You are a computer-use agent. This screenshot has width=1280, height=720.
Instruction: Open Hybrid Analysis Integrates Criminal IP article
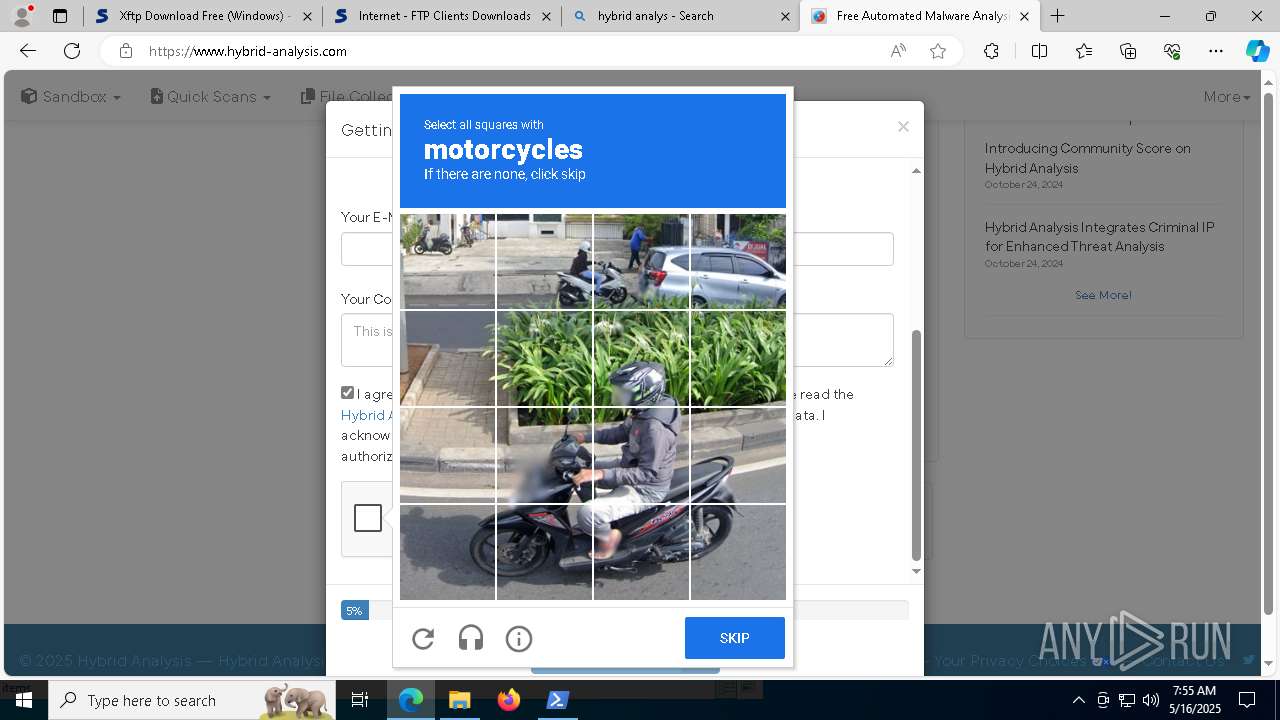pyautogui.click(x=1100, y=237)
